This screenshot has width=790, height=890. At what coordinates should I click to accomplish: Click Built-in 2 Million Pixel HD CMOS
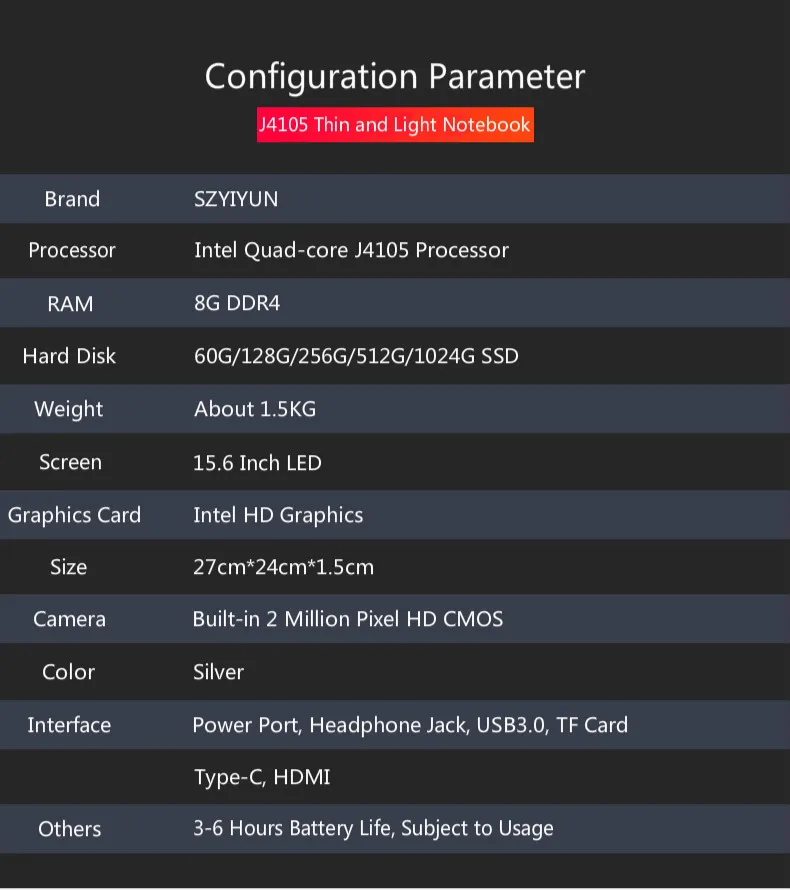click(348, 619)
